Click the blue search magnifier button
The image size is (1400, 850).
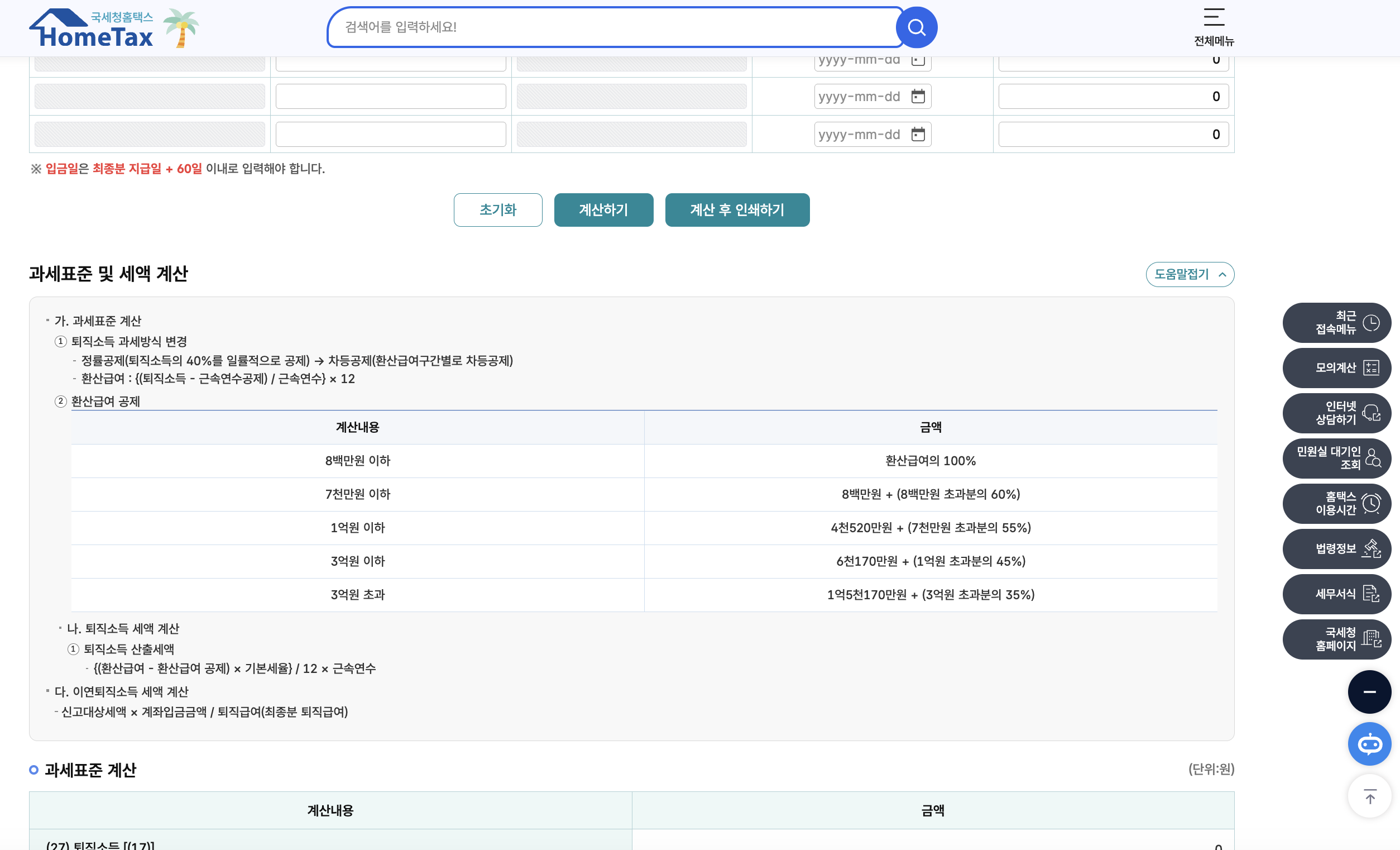coord(916,27)
